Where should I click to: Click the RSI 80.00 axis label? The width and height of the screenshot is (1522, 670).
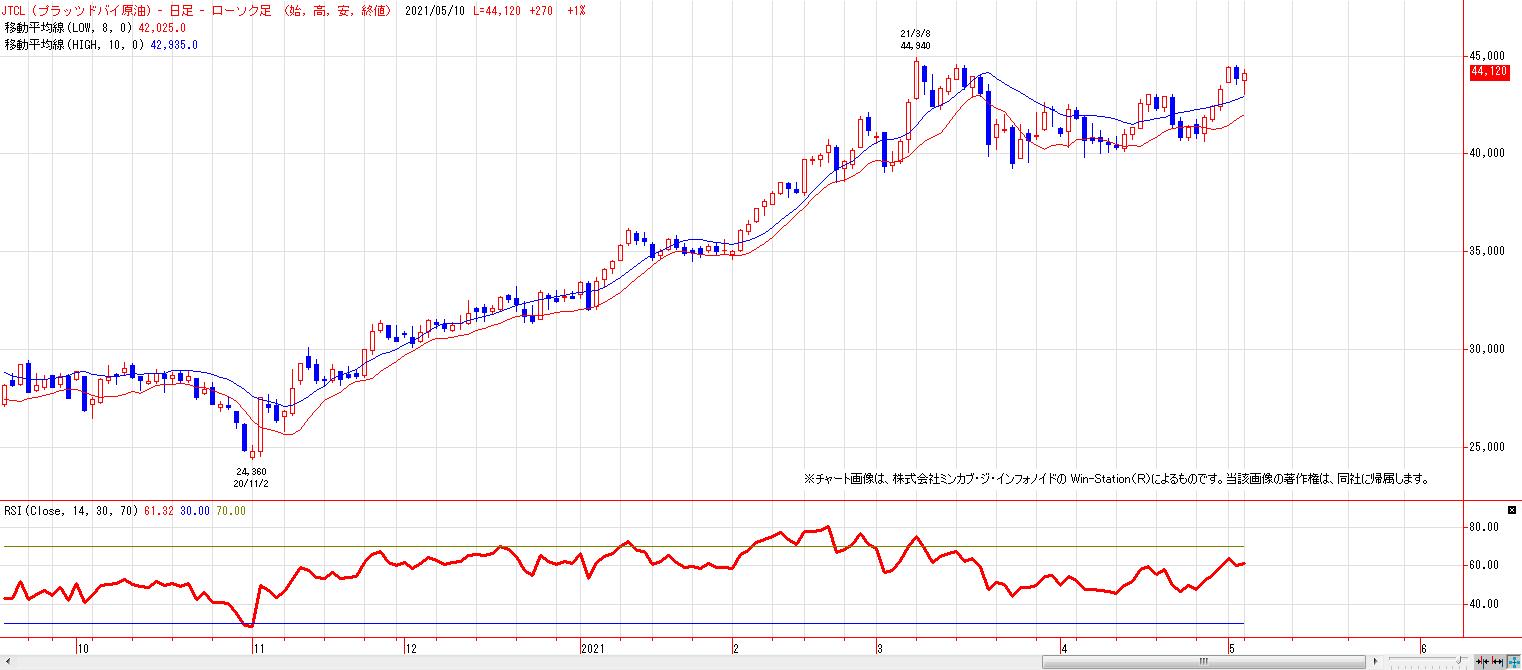(1484, 527)
